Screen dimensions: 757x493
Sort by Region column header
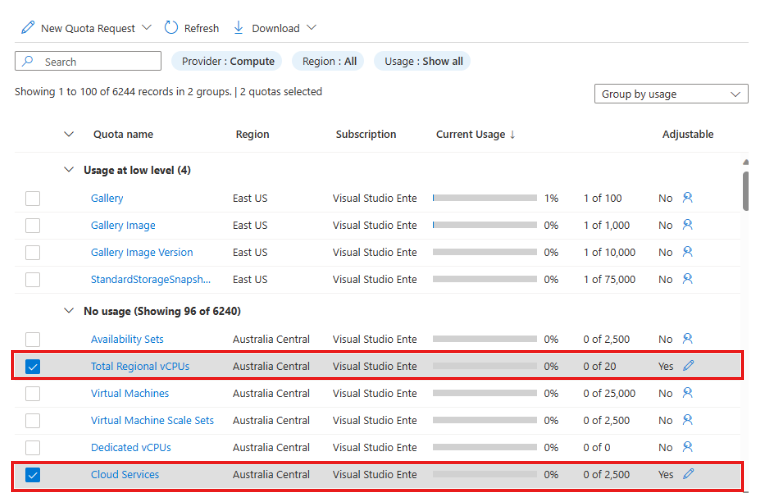[x=252, y=134]
